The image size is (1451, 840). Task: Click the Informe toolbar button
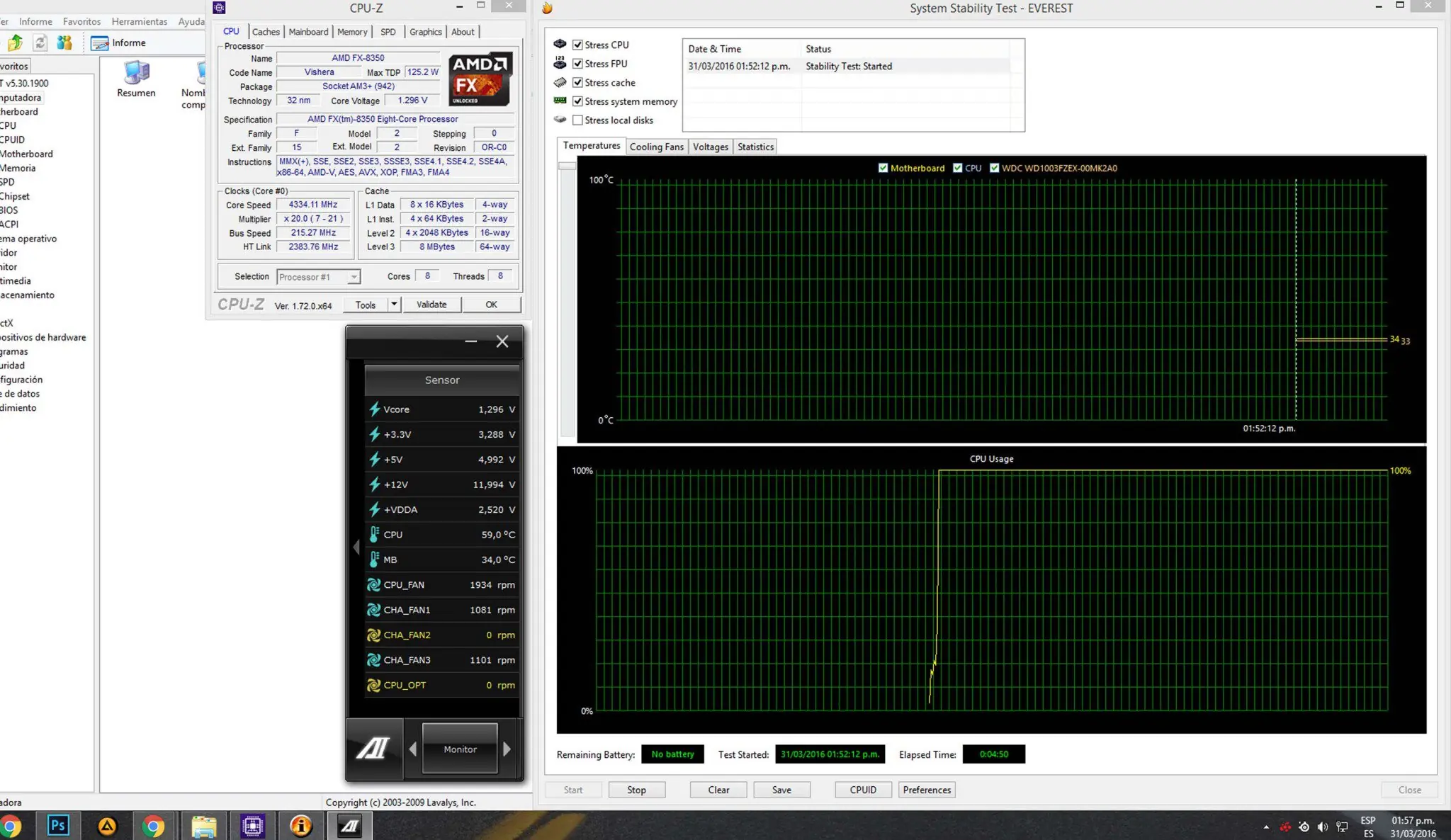click(x=118, y=43)
